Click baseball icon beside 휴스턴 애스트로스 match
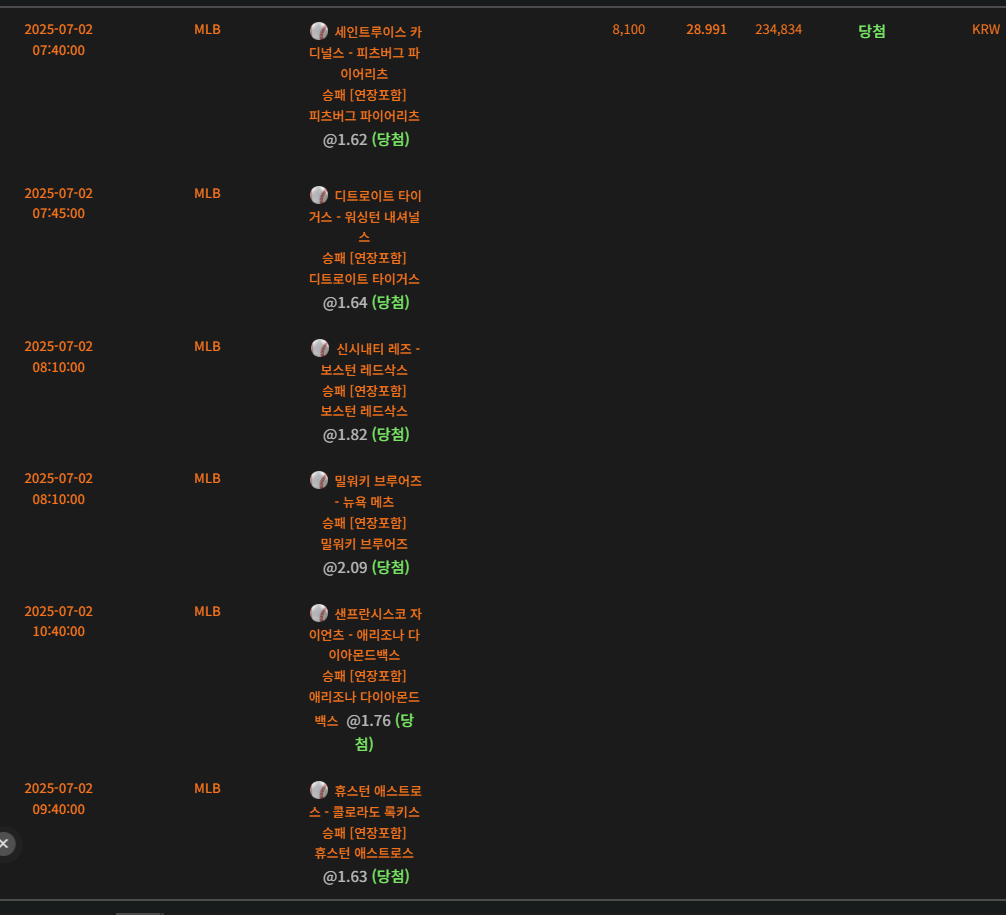 tap(319, 790)
